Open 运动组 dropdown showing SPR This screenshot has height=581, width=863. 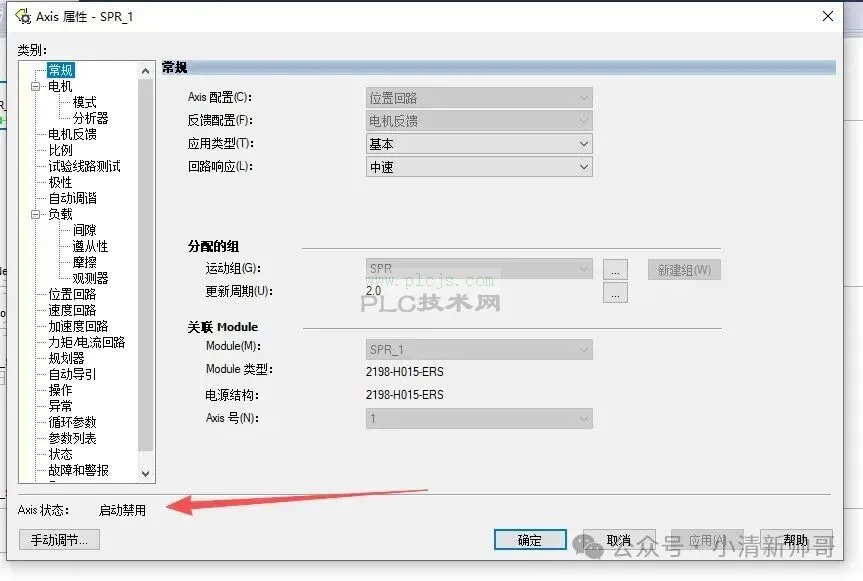(479, 268)
